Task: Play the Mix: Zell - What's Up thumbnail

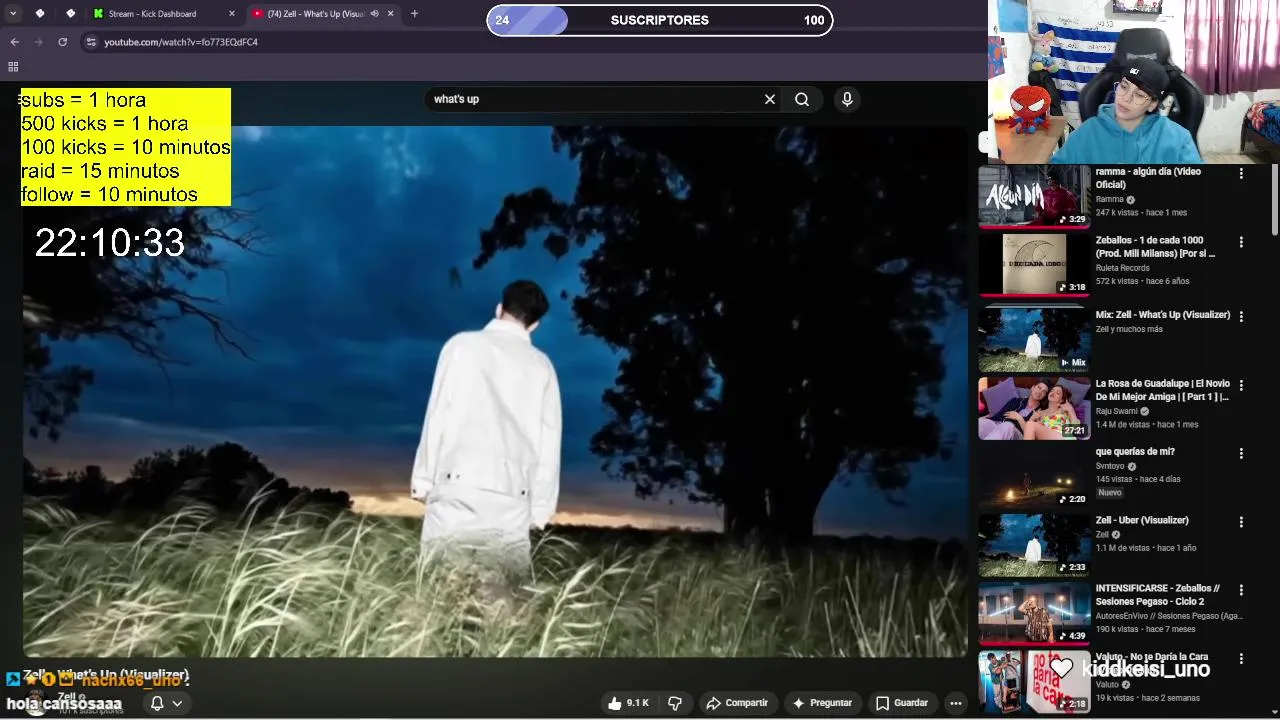Action: coord(1034,340)
